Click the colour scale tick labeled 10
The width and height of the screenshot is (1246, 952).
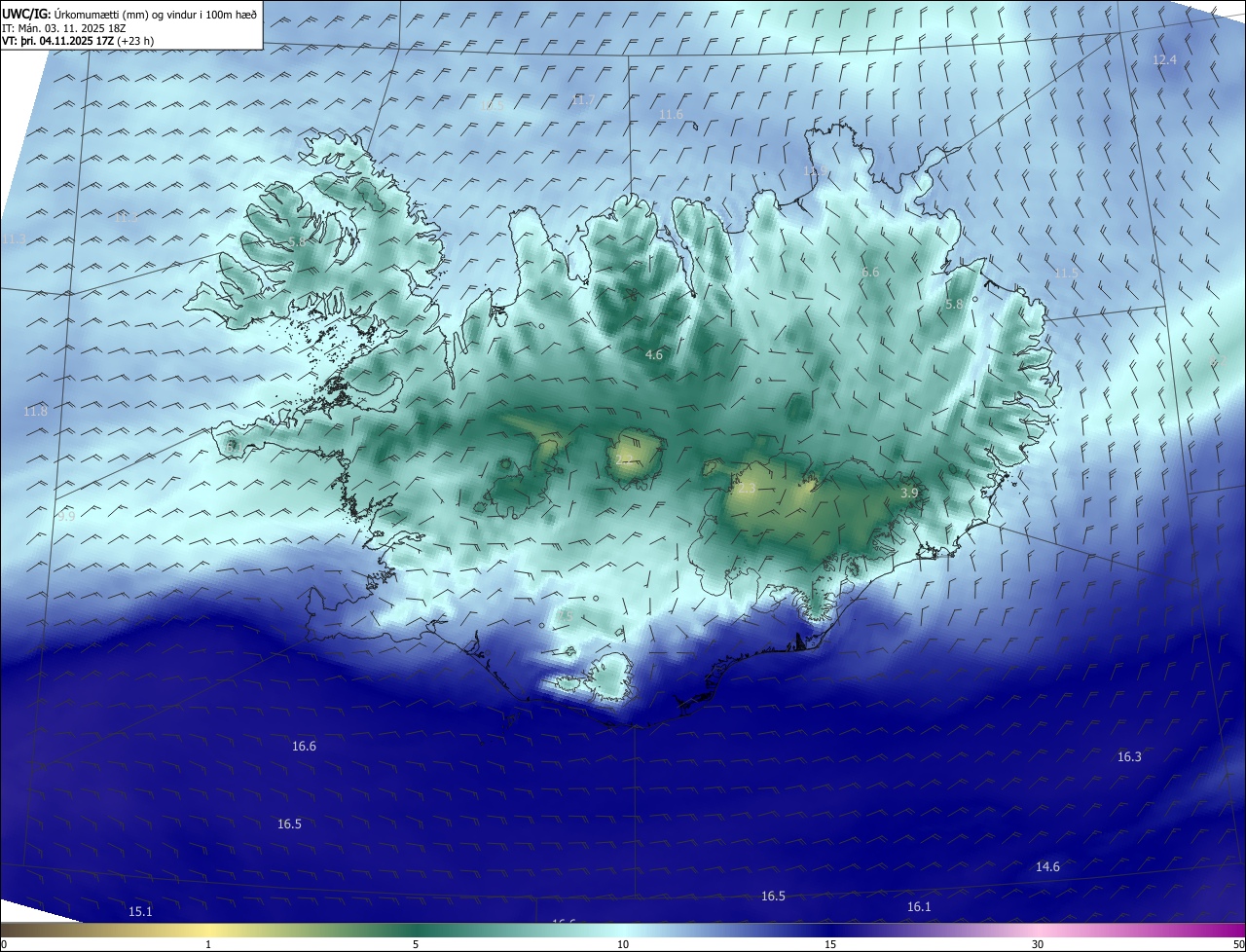623,945
